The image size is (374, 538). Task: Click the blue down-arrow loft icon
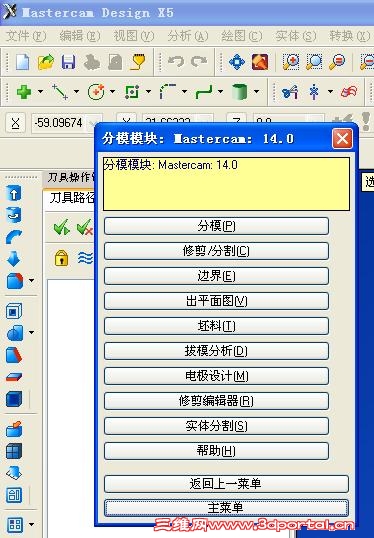click(14, 258)
